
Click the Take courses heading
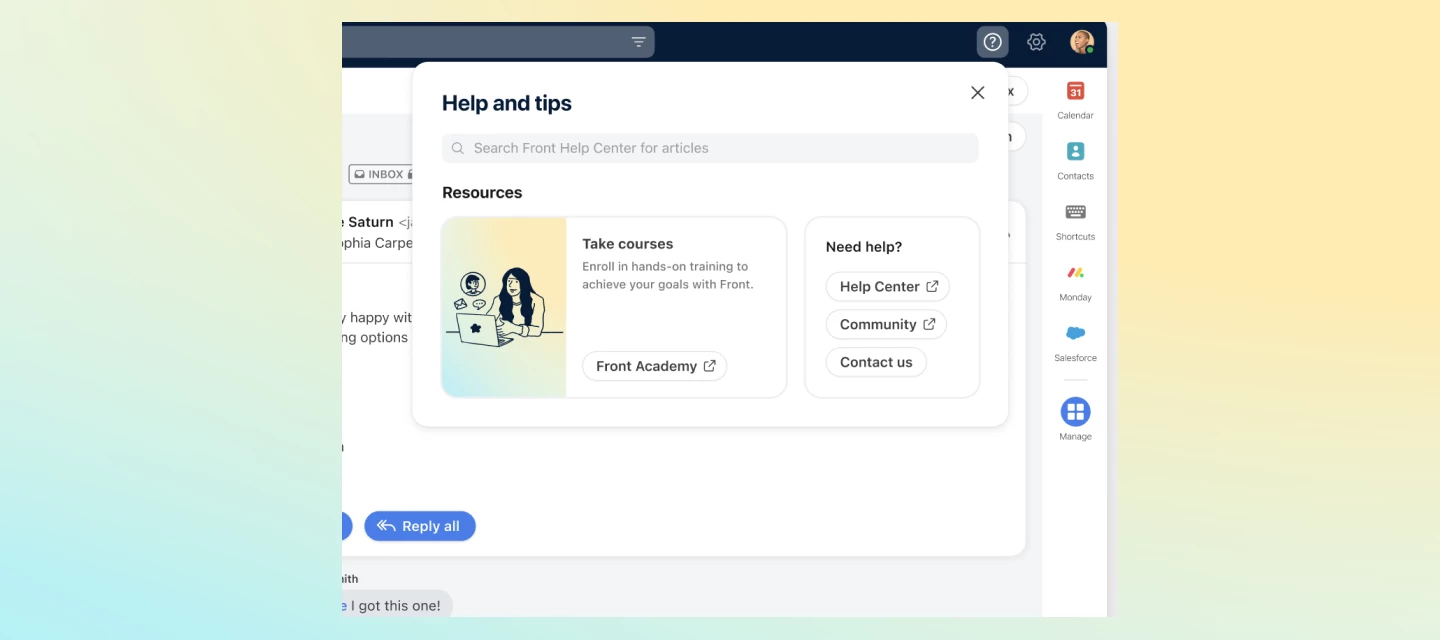(x=628, y=244)
